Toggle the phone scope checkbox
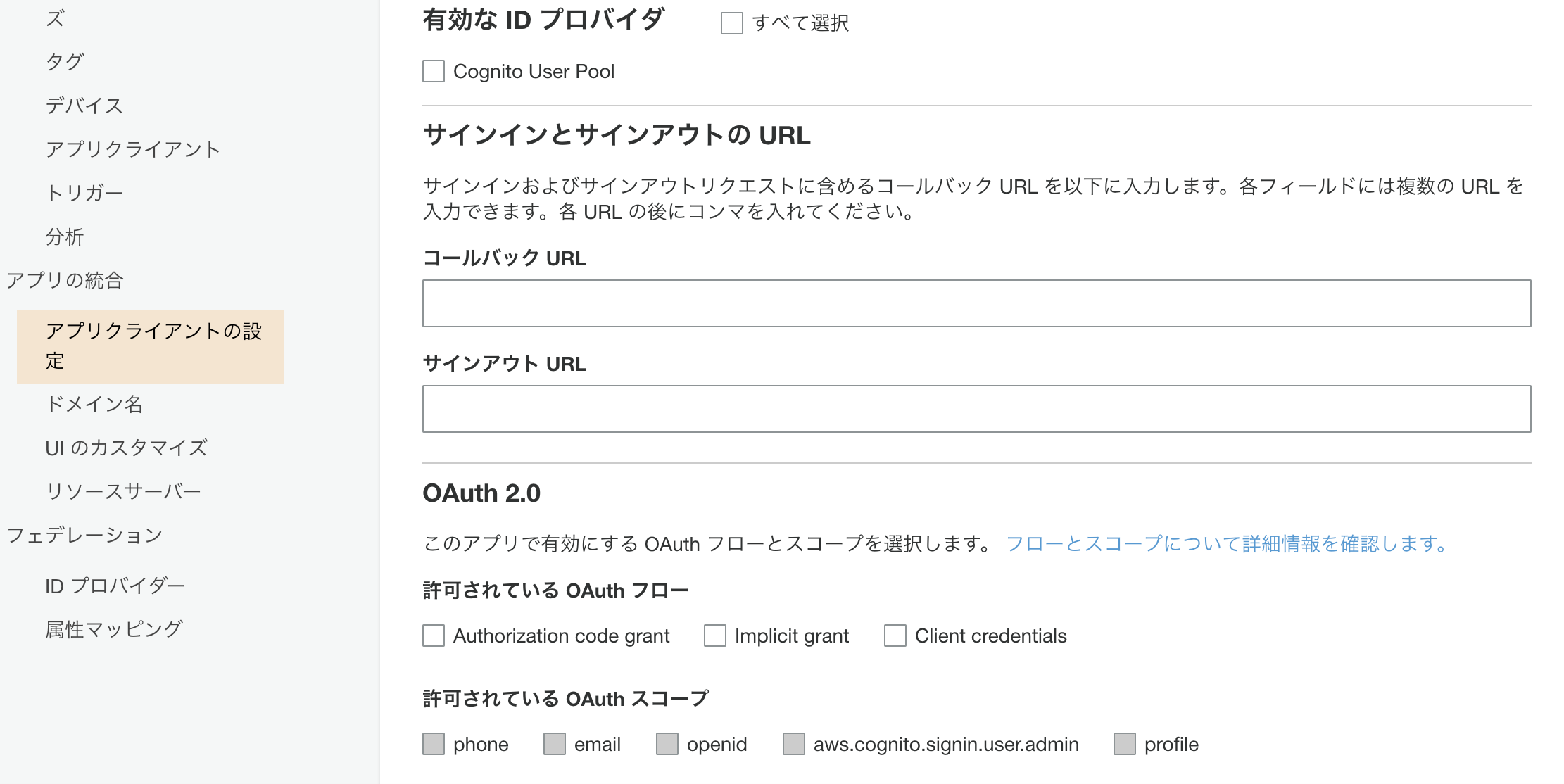The image size is (1564, 784). point(434,744)
